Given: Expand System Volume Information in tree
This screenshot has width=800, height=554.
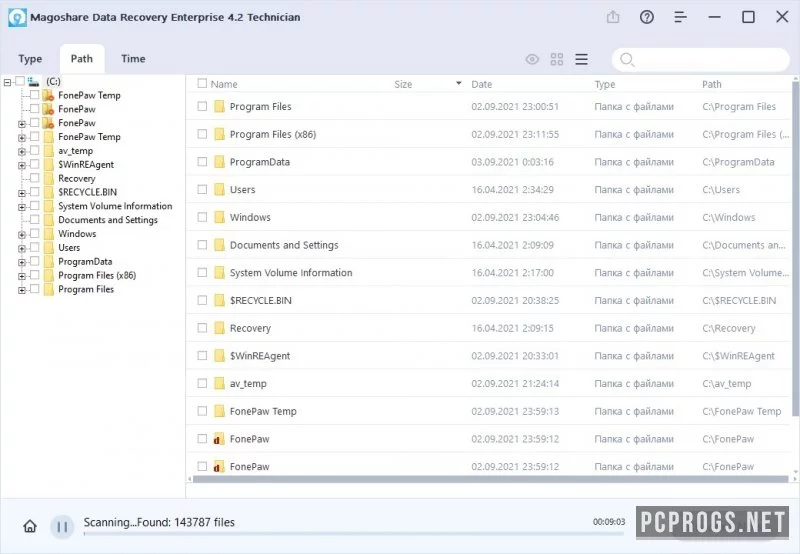Looking at the screenshot, I should point(21,207).
